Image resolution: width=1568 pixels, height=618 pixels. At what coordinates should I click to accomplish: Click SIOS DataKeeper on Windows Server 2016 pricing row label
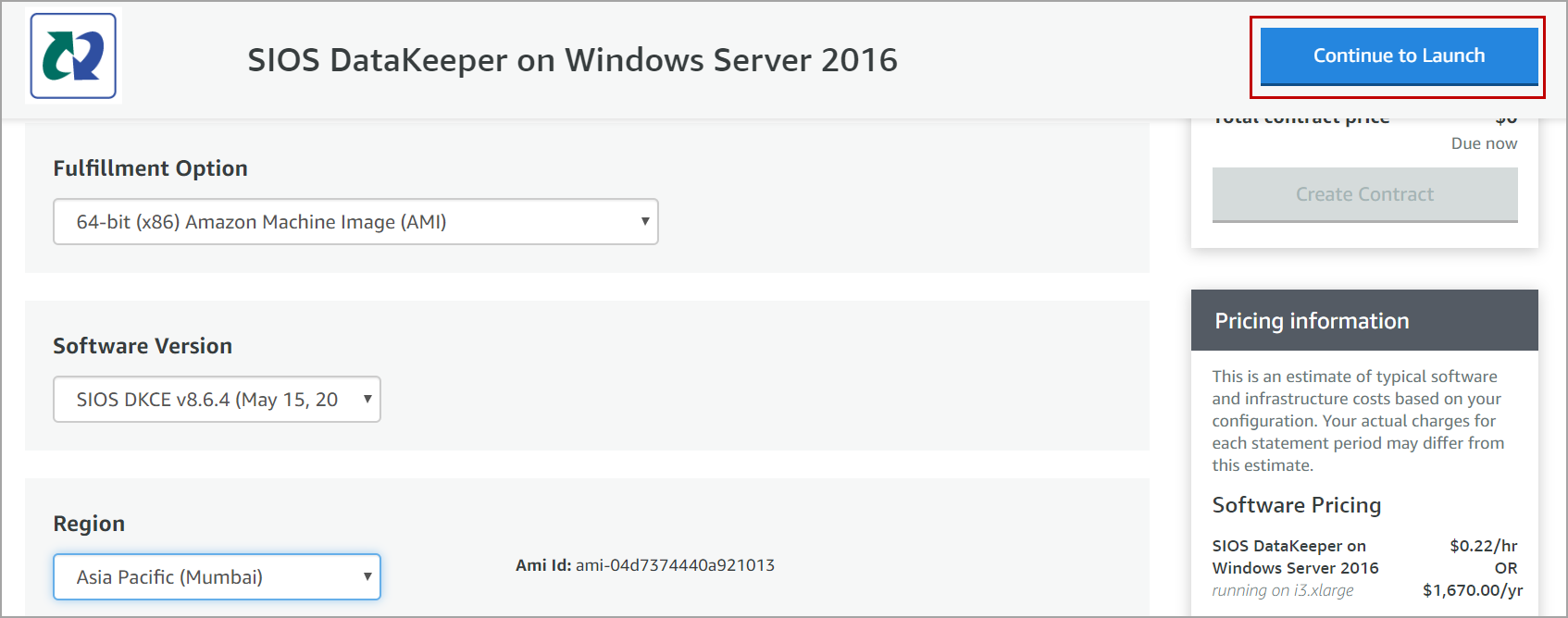tap(1295, 557)
